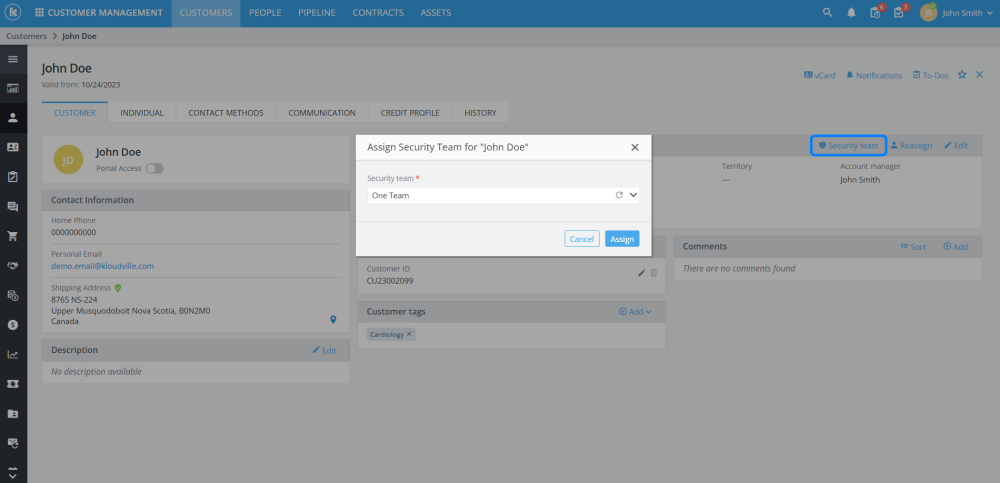Switch to the Credit Profile tab
Screen dimensions: 1000x483
(410, 113)
